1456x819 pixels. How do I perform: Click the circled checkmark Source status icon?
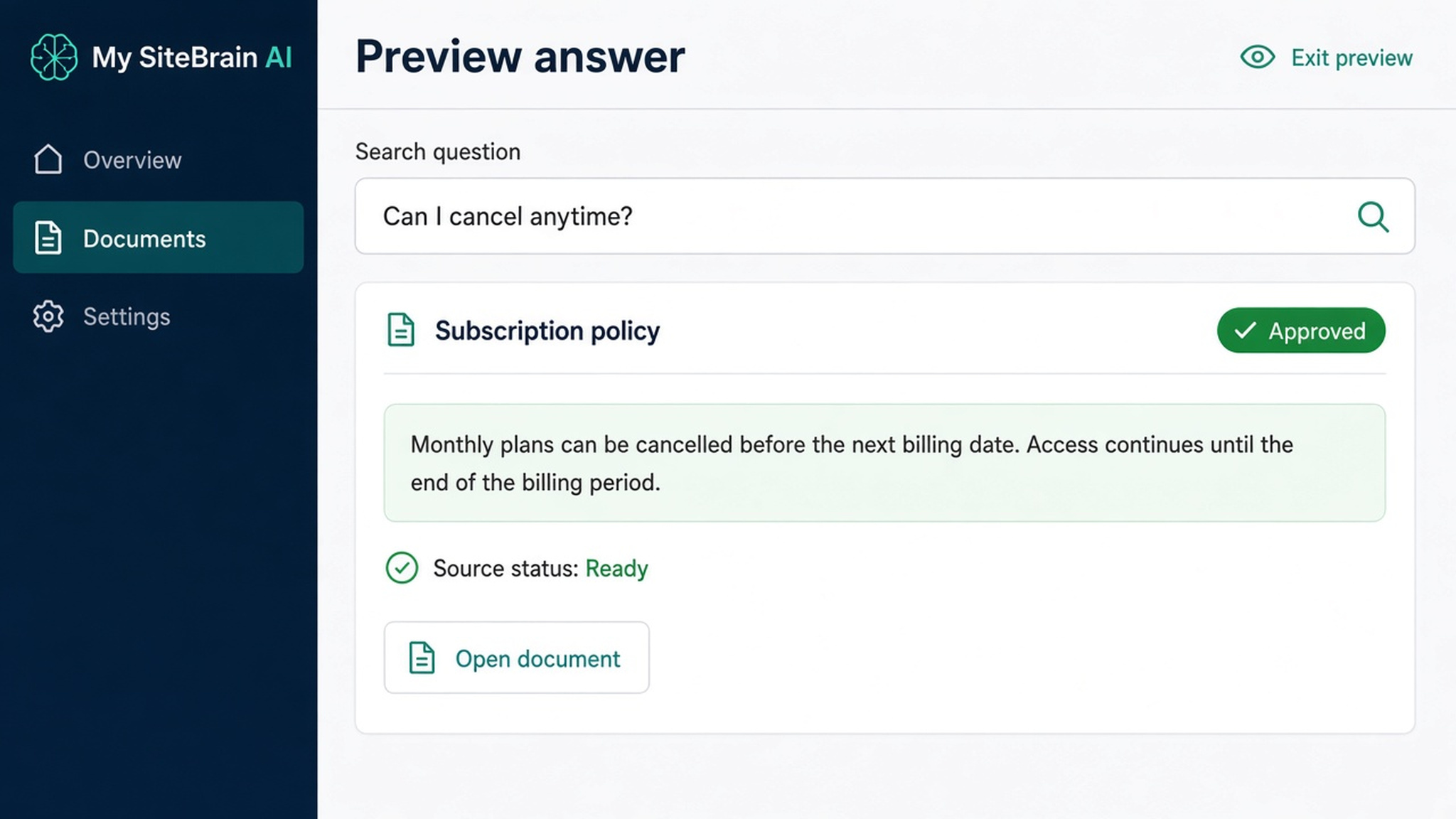point(402,568)
